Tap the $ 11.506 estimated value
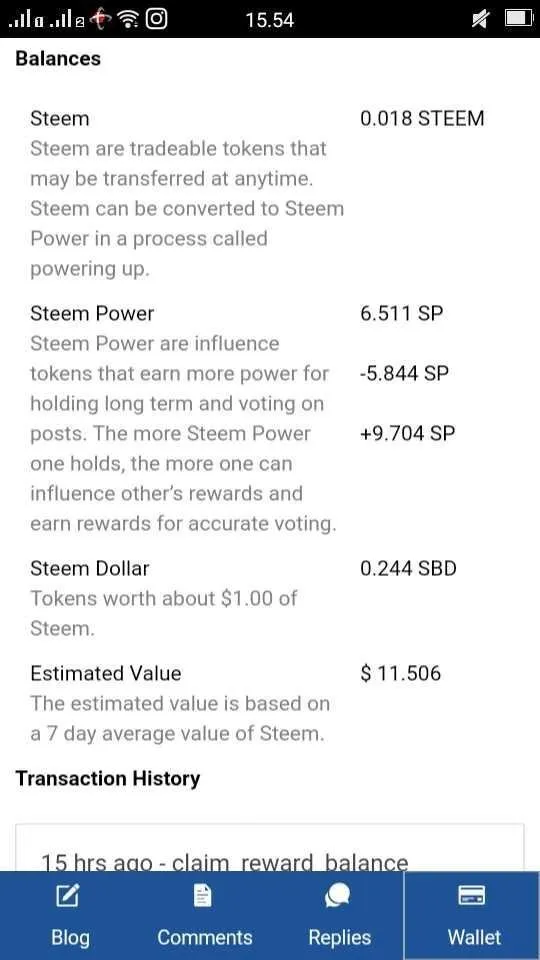Screen dimensions: 540x960 coord(400,673)
